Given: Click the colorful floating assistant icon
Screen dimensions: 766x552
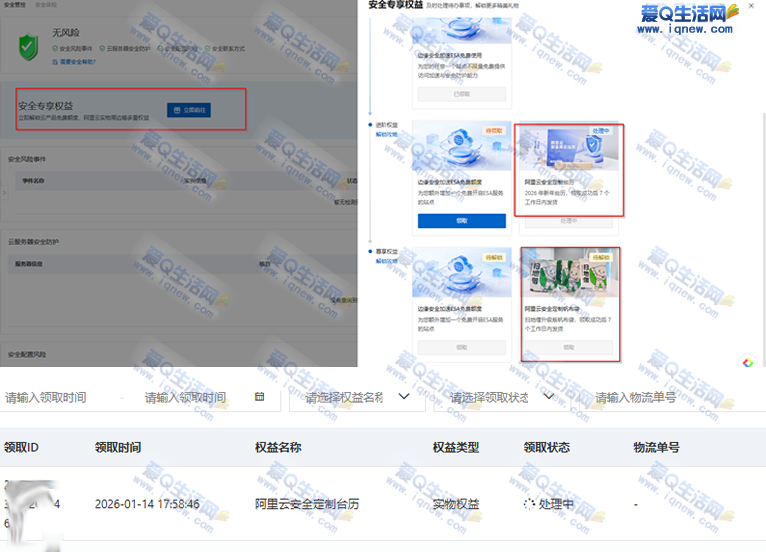Looking at the screenshot, I should [x=748, y=362].
